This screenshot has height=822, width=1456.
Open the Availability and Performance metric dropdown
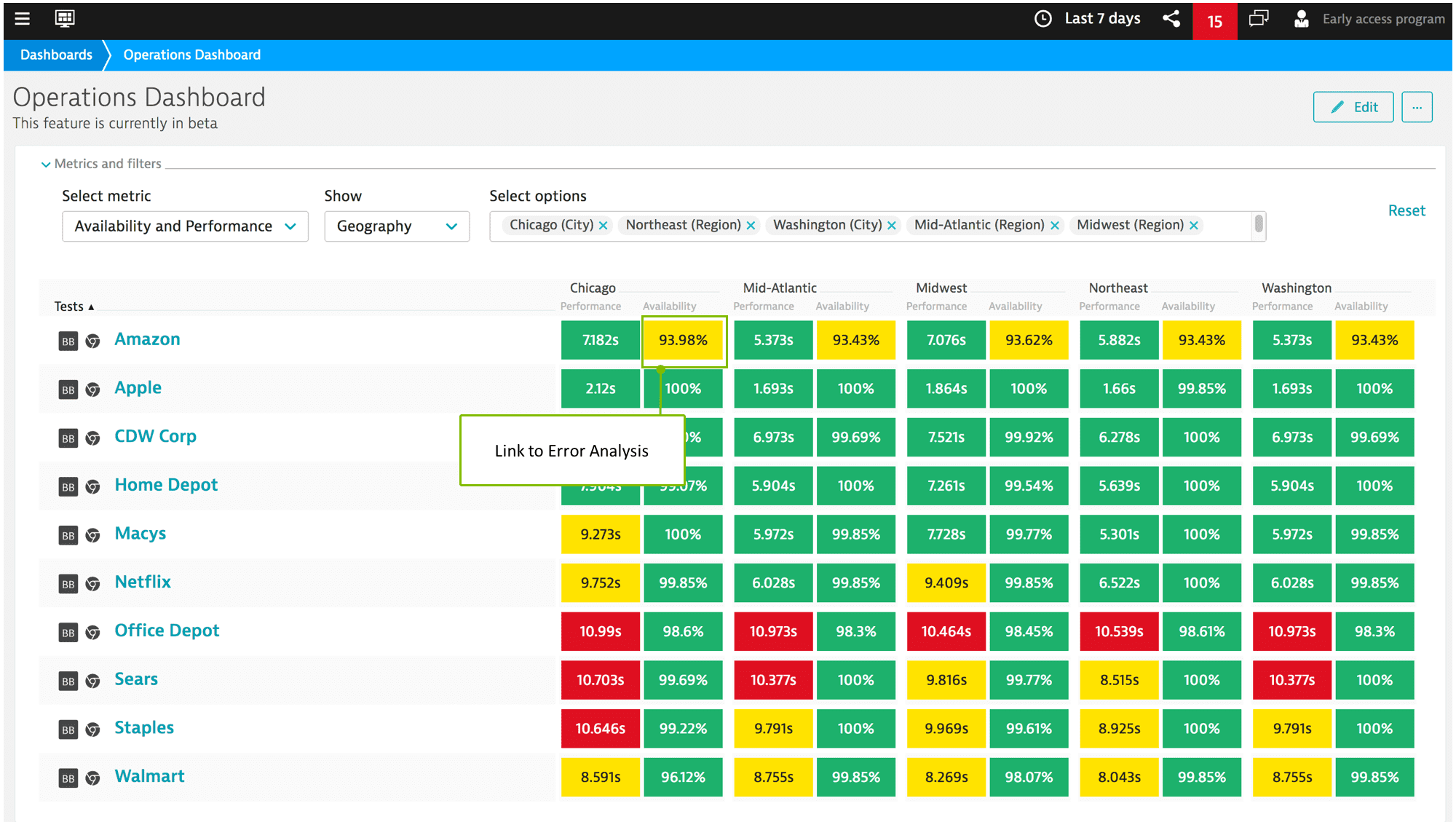pos(185,226)
